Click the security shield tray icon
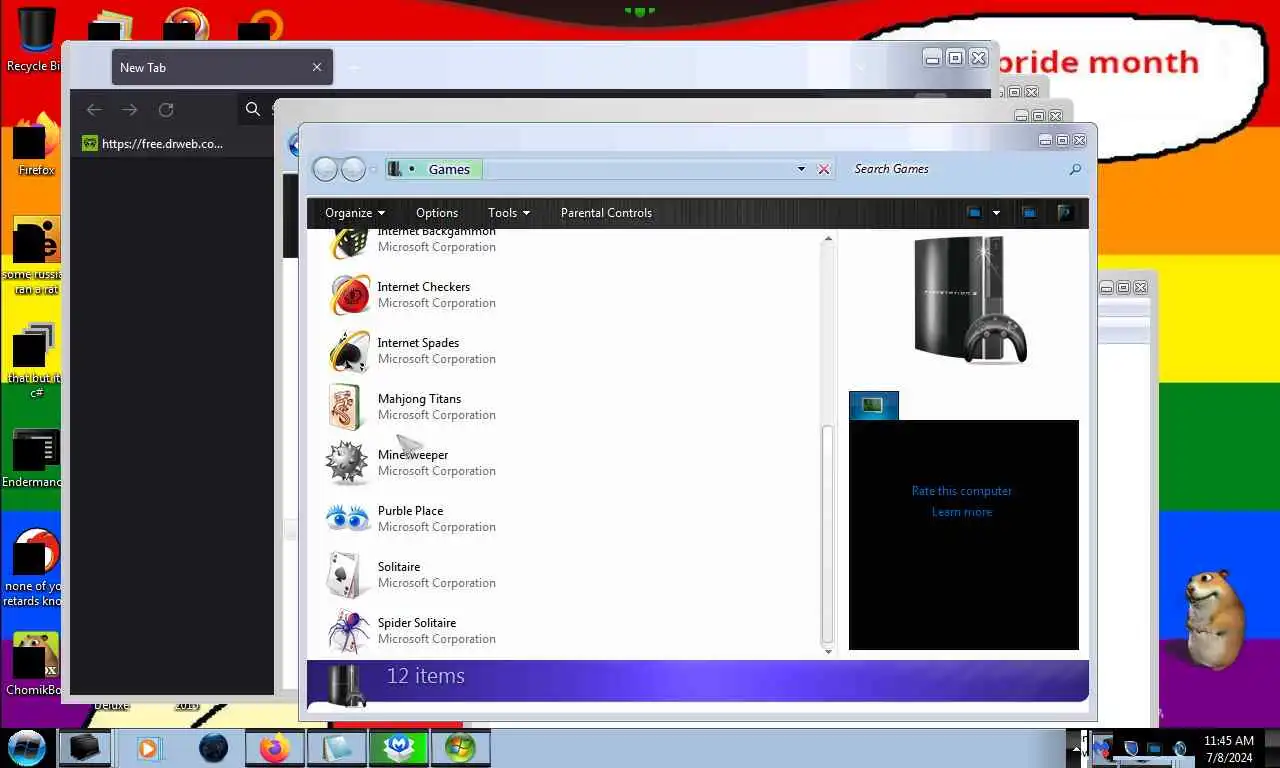This screenshot has height=768, width=1280. (x=1131, y=748)
